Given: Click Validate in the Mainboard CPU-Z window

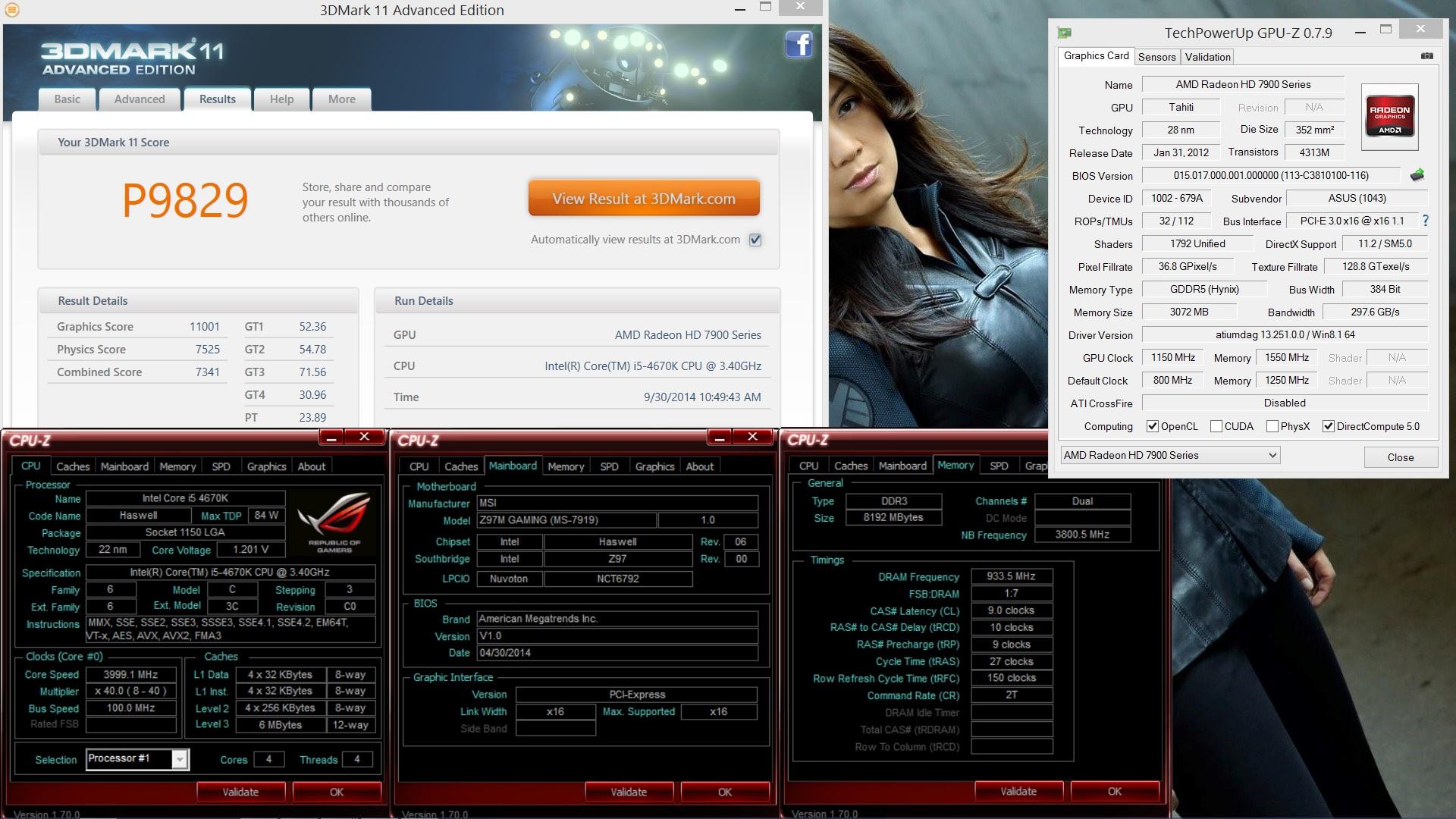Looking at the screenshot, I should [x=629, y=792].
